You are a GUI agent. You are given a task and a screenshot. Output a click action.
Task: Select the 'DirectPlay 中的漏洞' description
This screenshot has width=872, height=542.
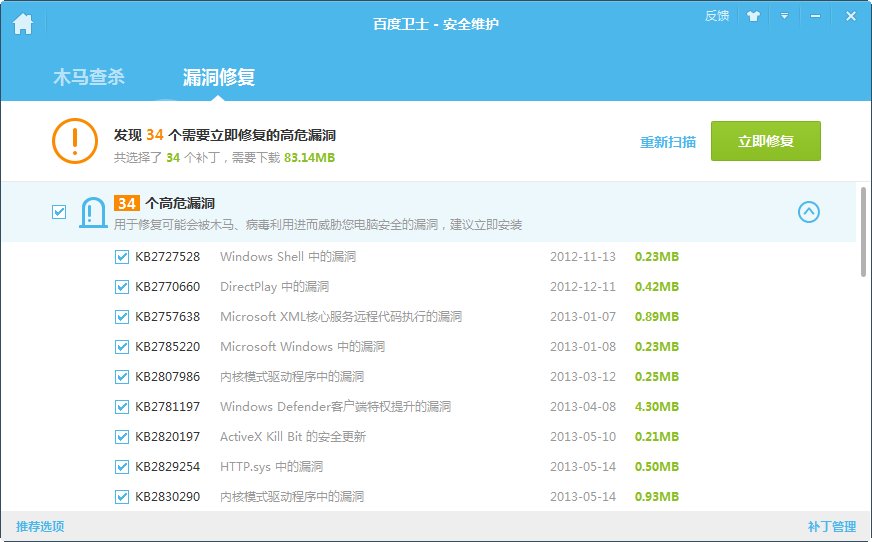point(275,287)
